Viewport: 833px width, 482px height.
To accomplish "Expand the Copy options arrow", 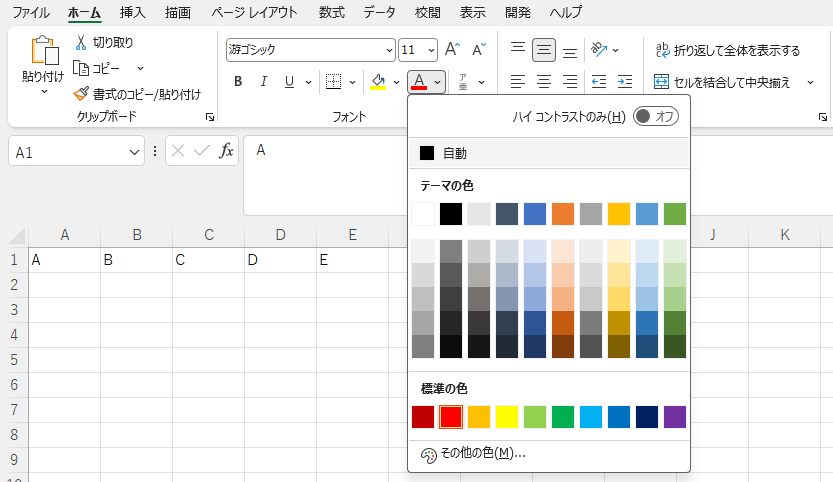I will pyautogui.click(x=140, y=68).
